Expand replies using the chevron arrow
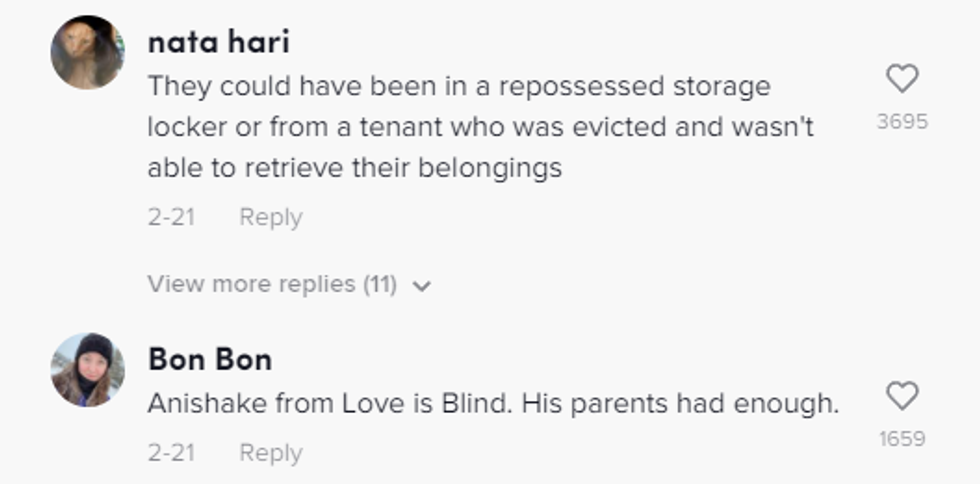 (x=422, y=286)
